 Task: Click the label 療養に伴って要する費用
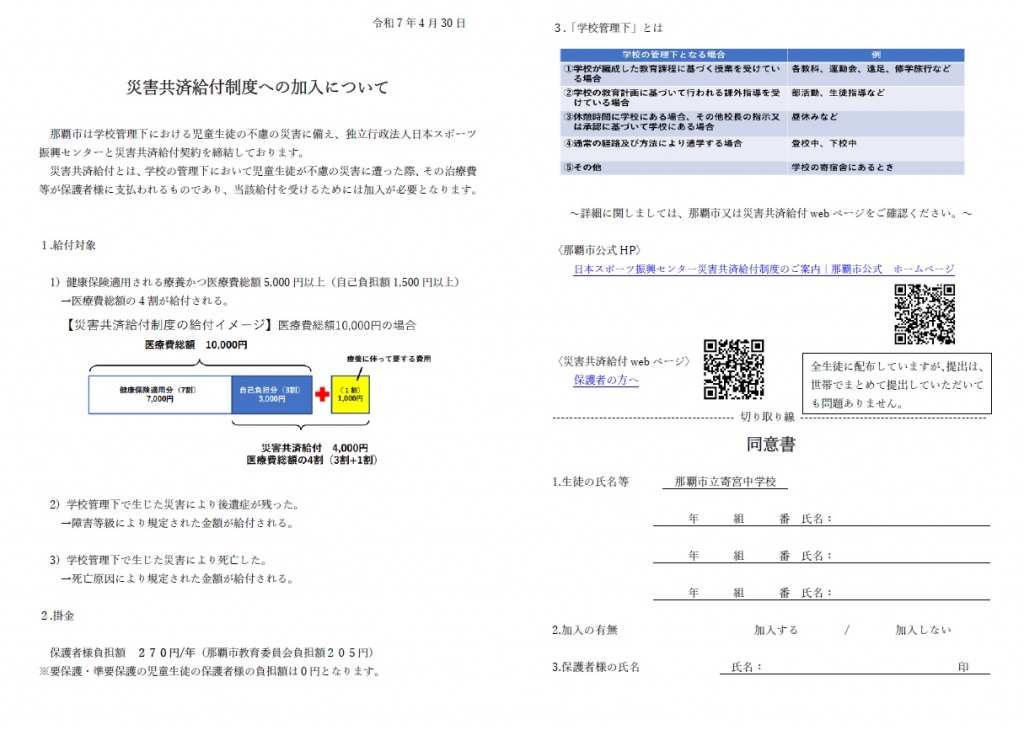389,358
